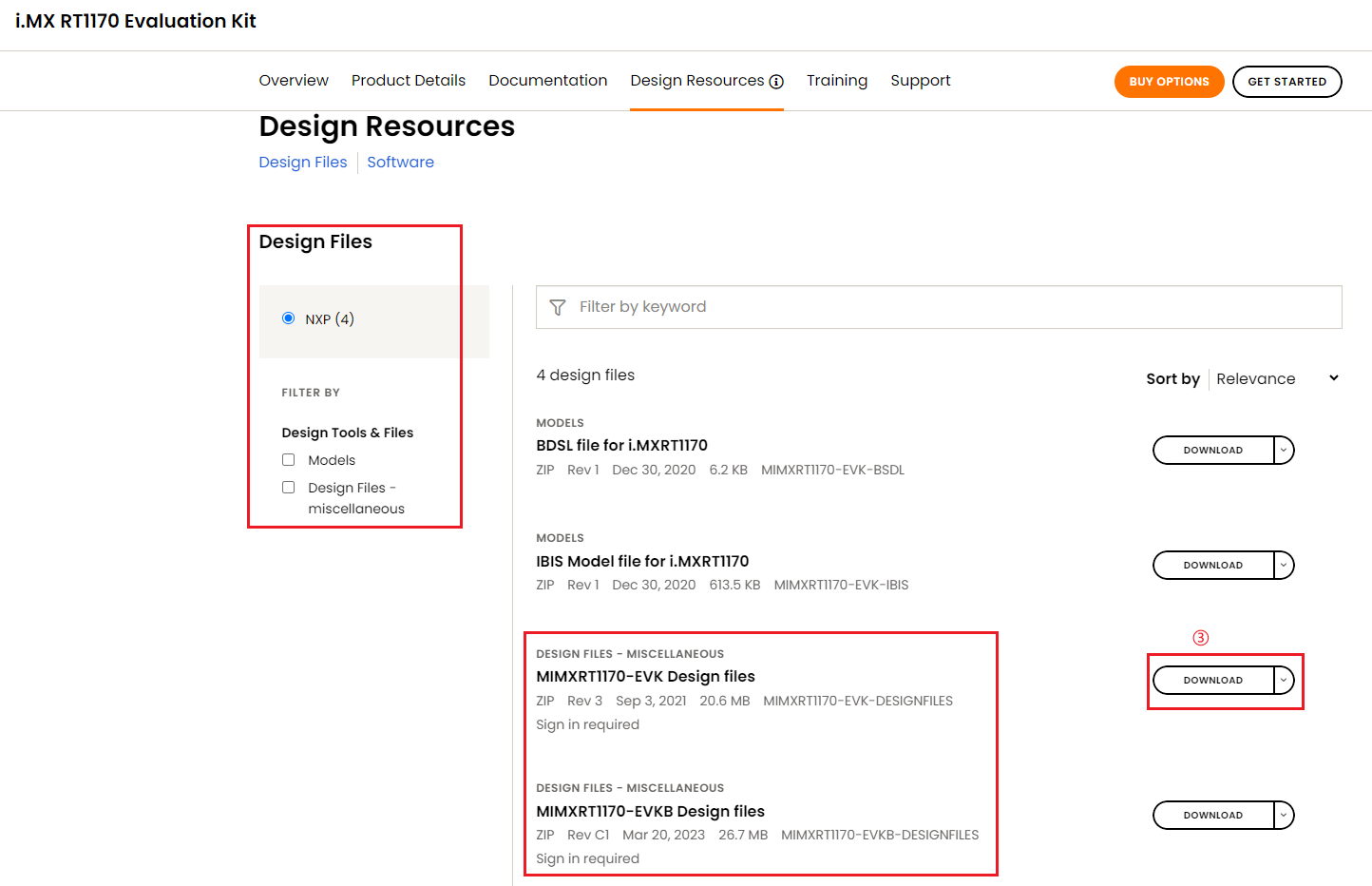
Task: Select the NXP (4) radio button
Action: 288,318
